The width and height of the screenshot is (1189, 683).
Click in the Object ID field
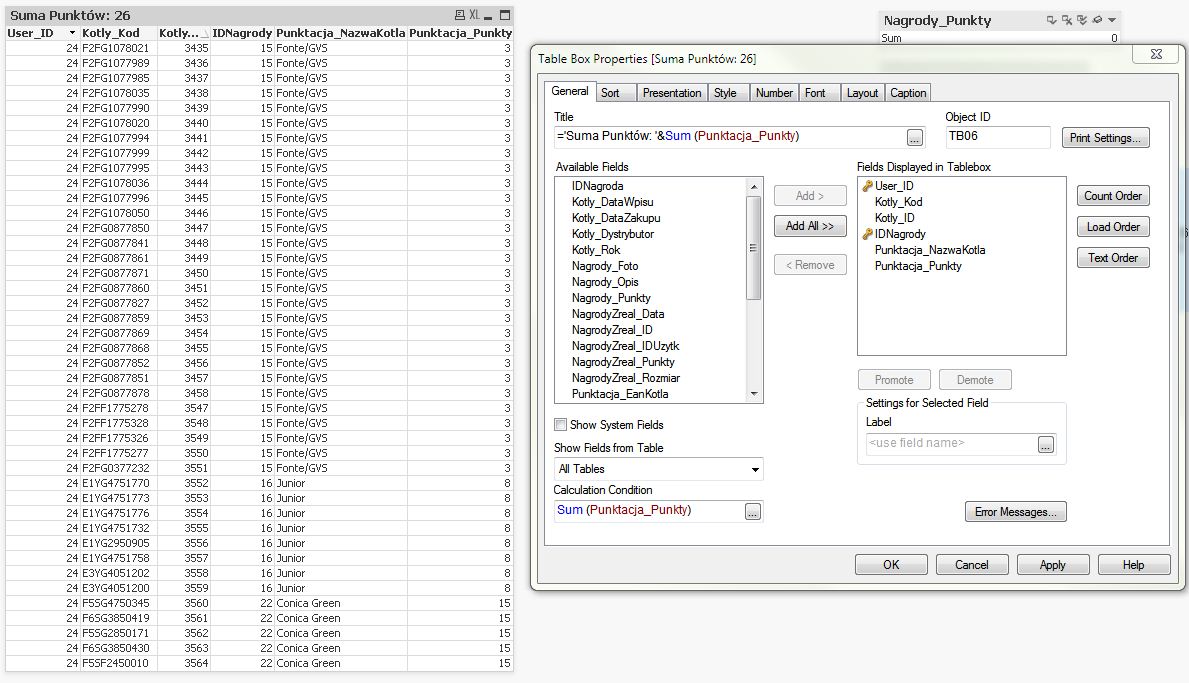coord(997,137)
